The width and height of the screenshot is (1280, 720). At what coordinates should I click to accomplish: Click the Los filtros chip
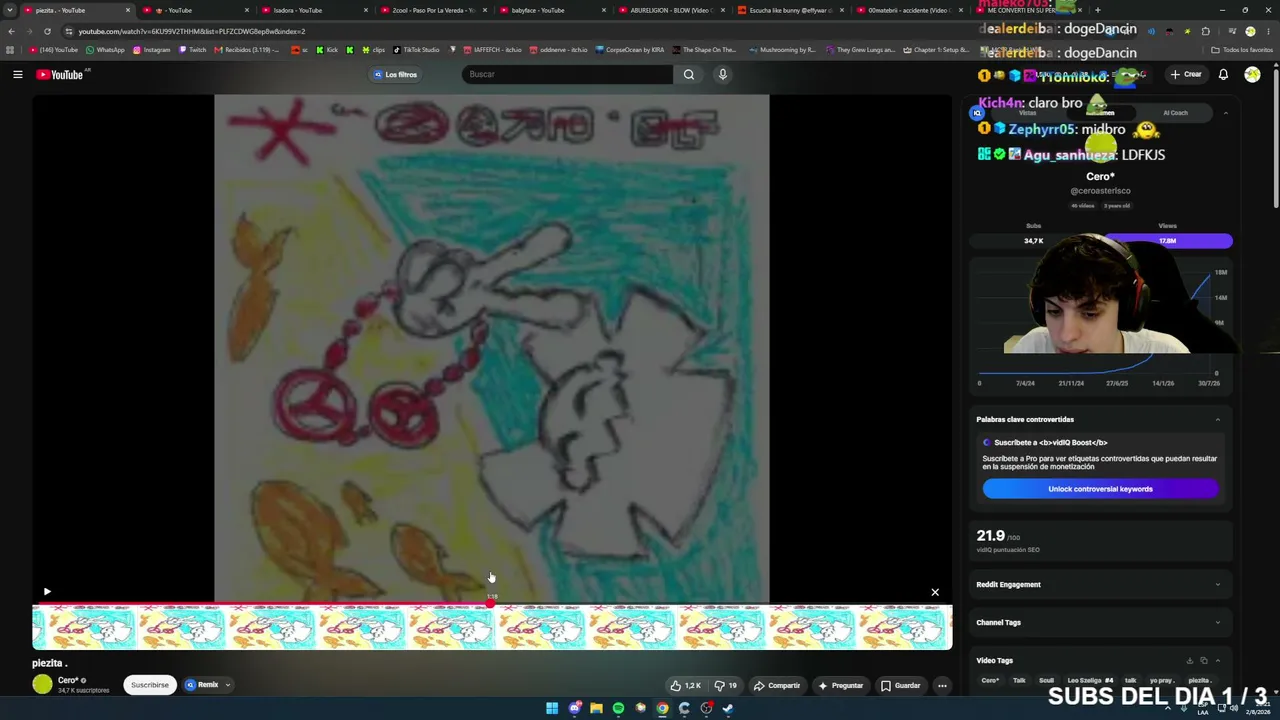[395, 74]
